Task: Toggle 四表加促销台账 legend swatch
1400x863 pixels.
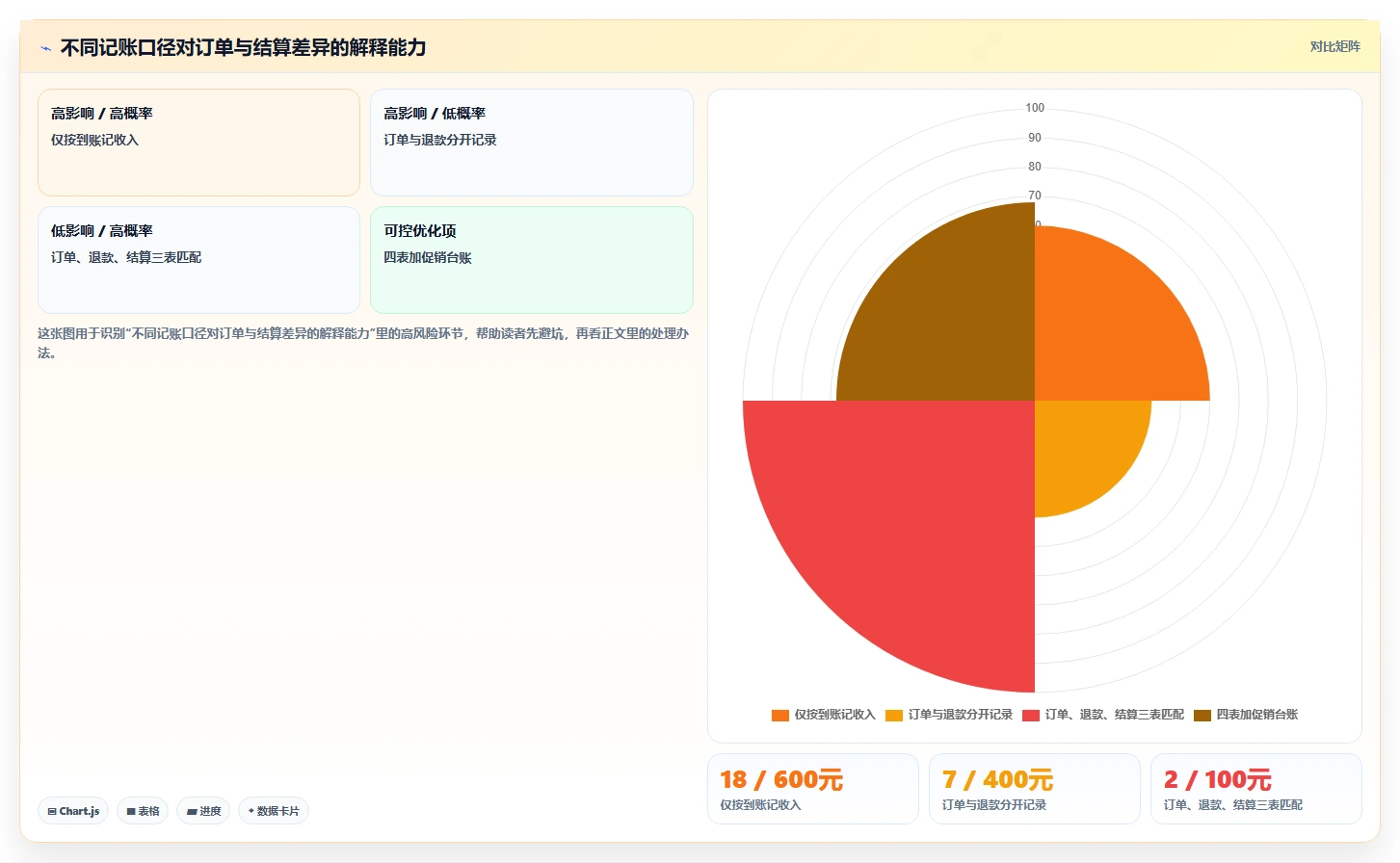Action: pyautogui.click(x=1202, y=715)
